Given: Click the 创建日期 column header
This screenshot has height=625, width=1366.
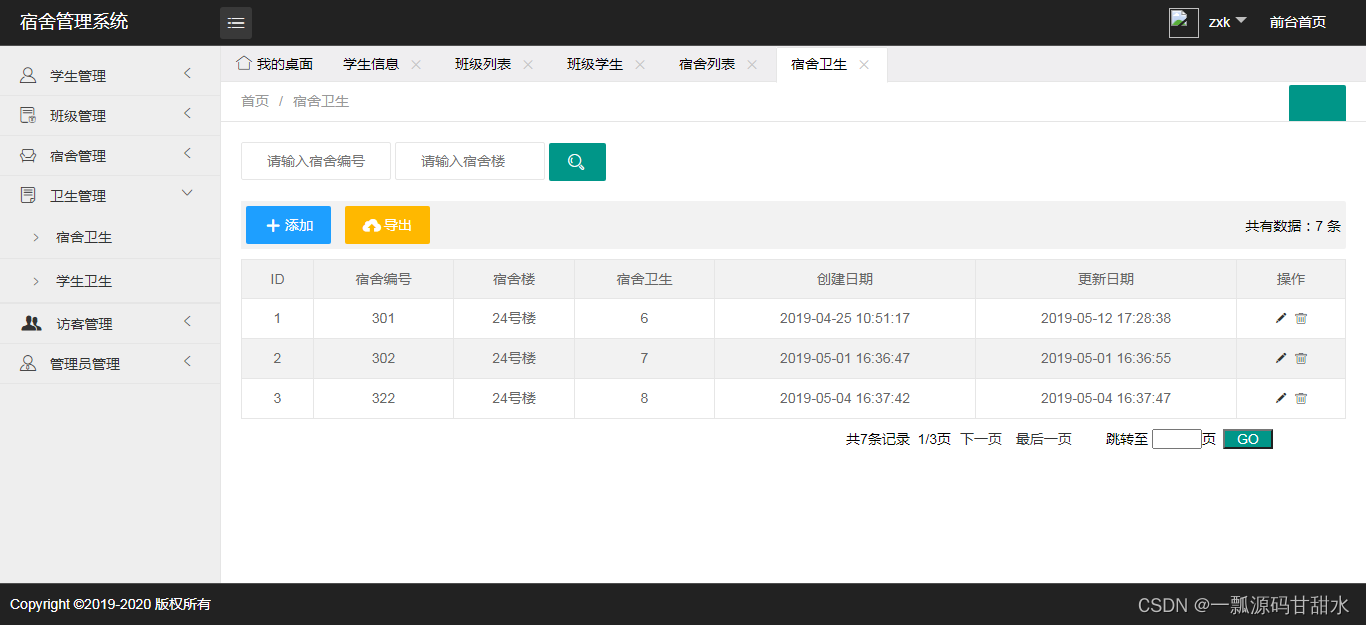Looking at the screenshot, I should tap(845, 279).
